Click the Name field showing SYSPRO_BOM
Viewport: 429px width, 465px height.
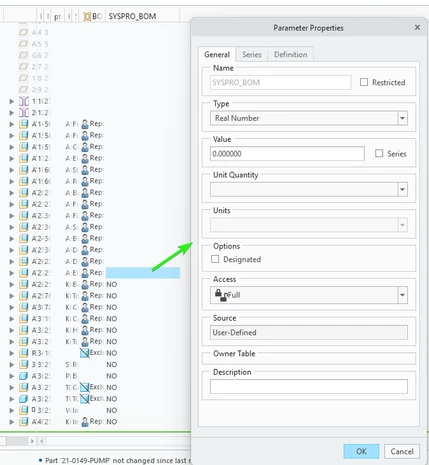[280, 82]
